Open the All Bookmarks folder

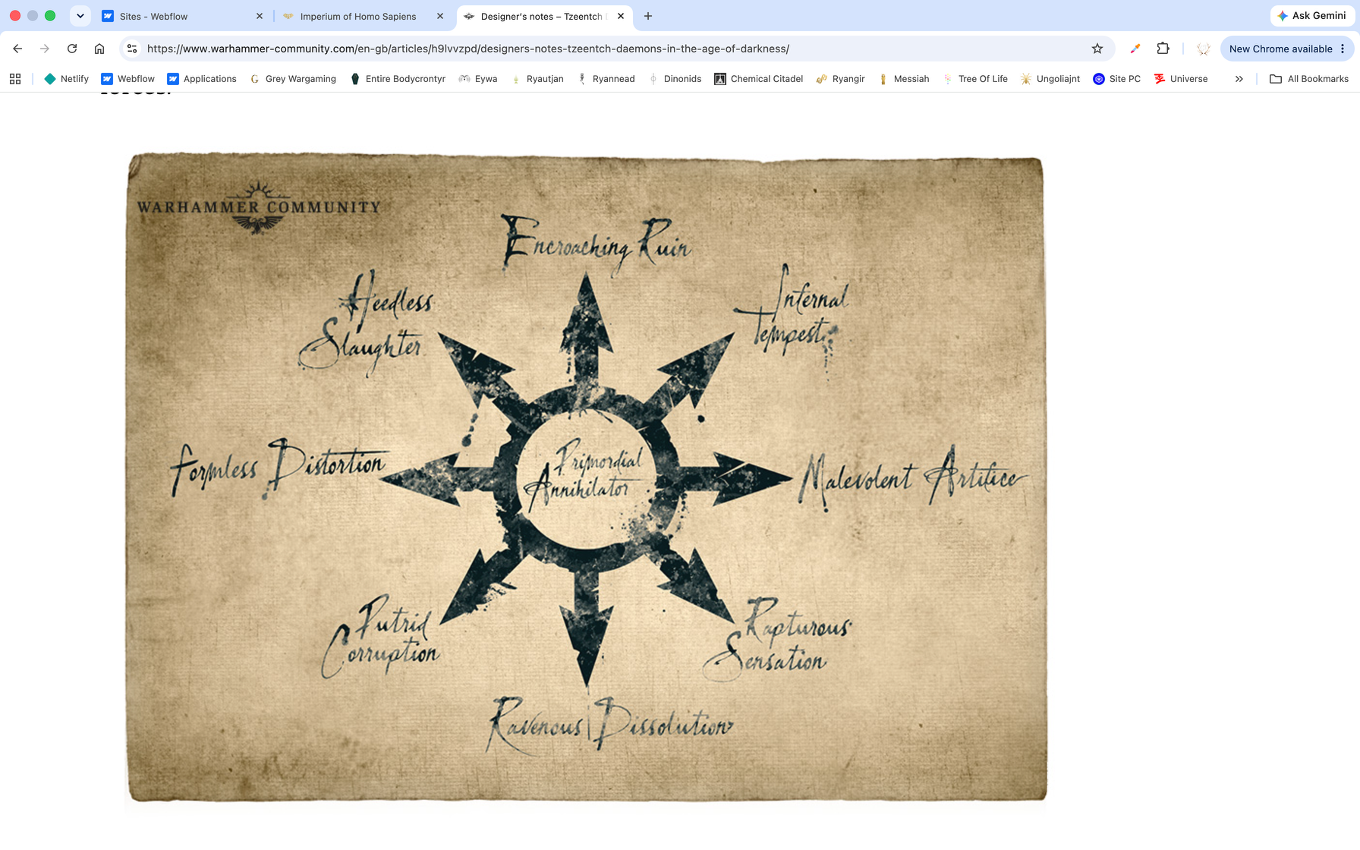pyautogui.click(x=1309, y=79)
